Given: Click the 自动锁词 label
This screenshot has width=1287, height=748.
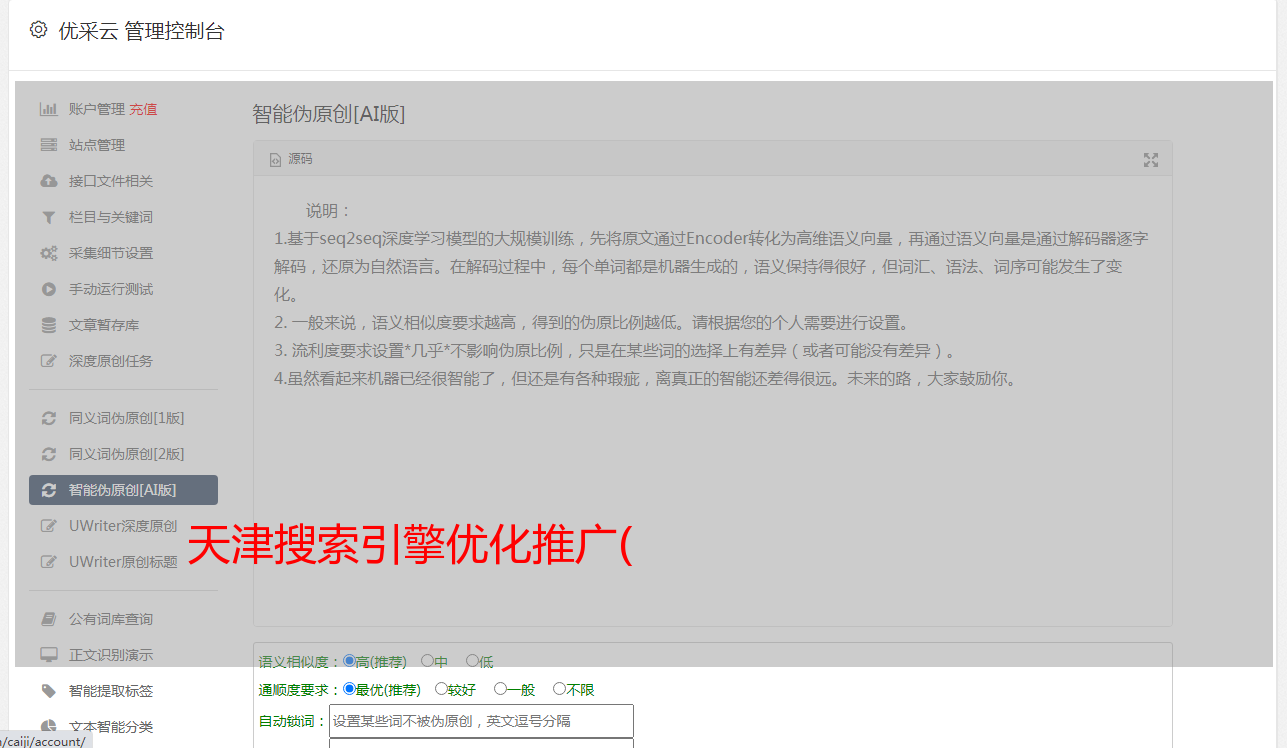Looking at the screenshot, I should click(x=293, y=721).
